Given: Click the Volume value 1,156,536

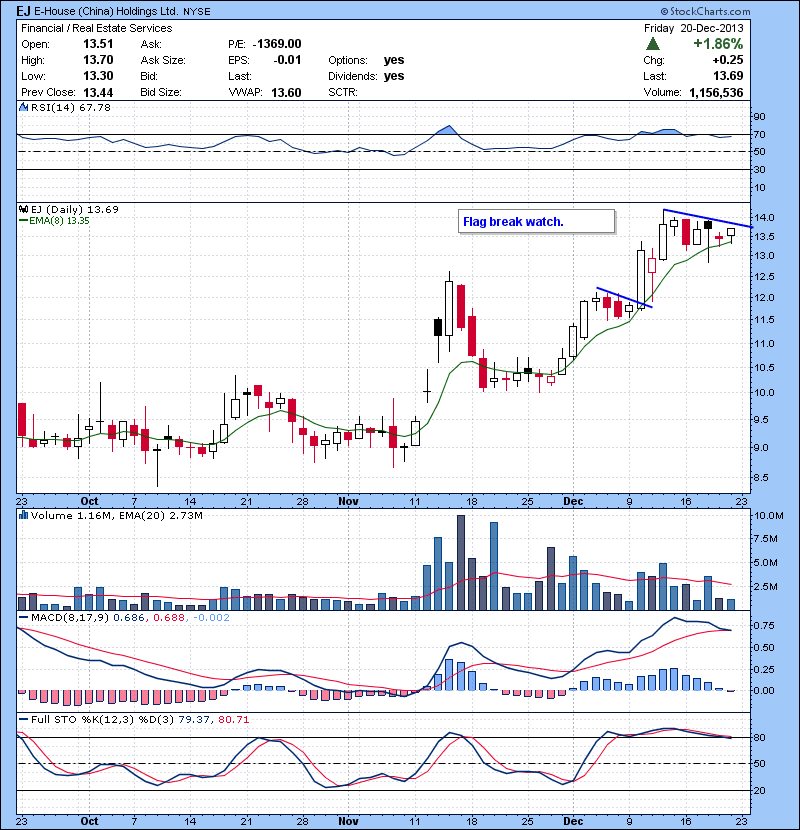Looking at the screenshot, I should (x=716, y=93).
